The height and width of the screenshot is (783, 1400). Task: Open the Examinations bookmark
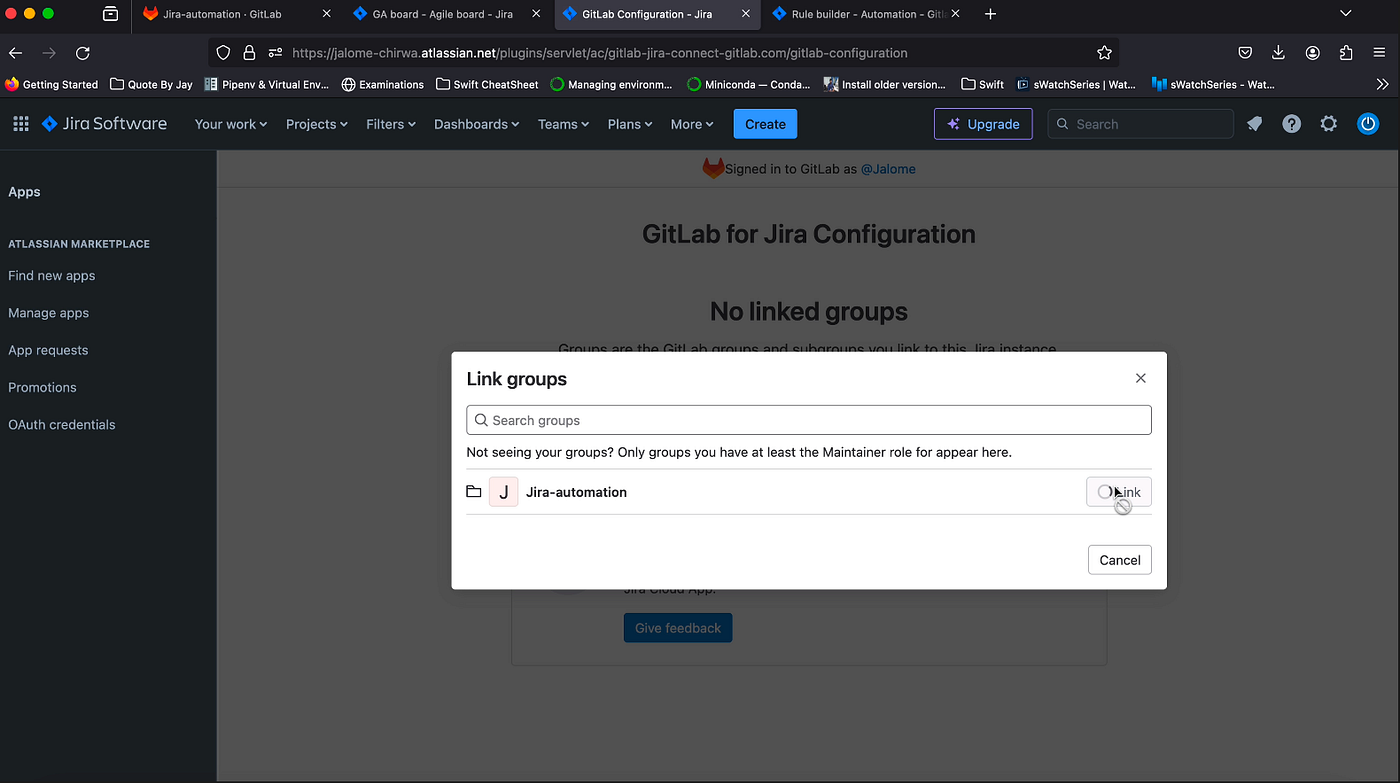point(383,84)
